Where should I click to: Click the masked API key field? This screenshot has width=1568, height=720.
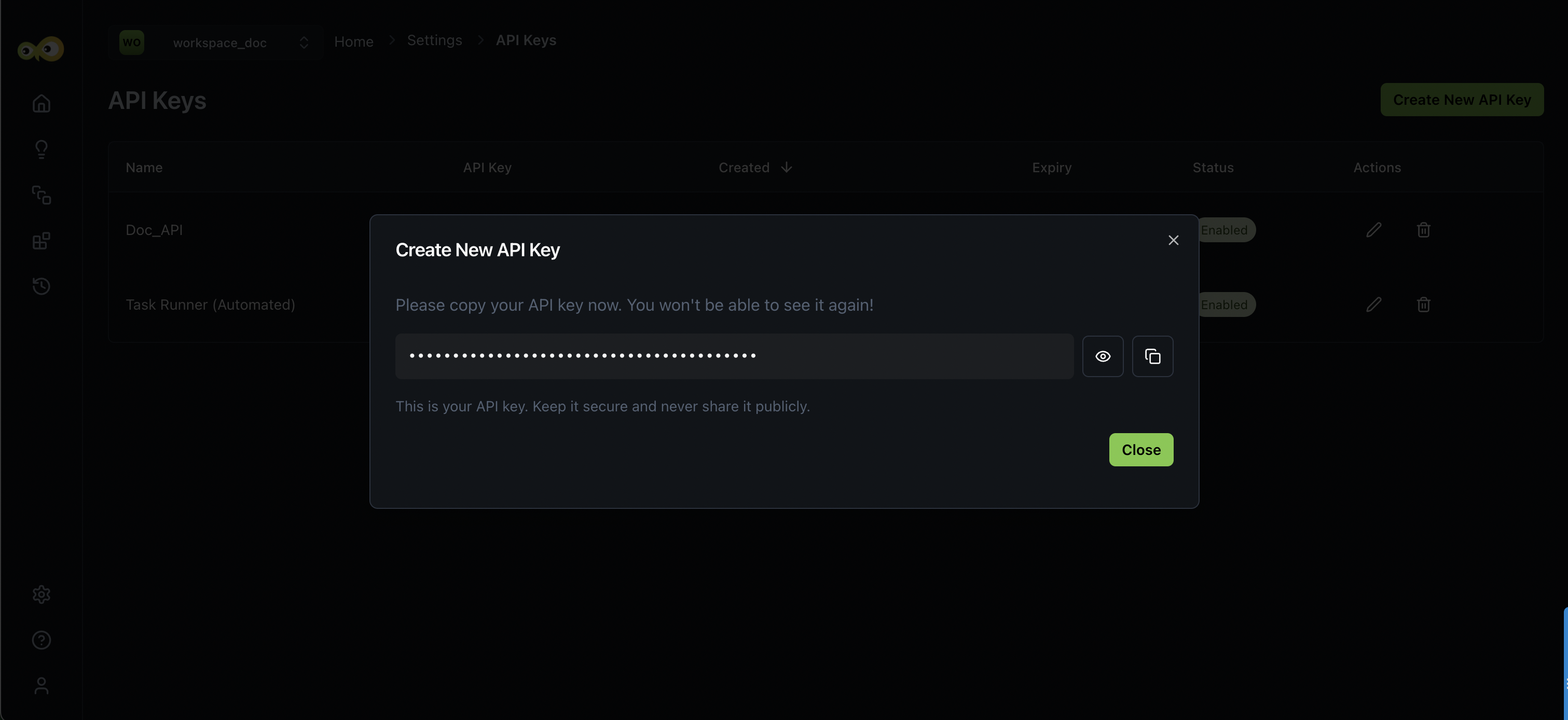(734, 356)
